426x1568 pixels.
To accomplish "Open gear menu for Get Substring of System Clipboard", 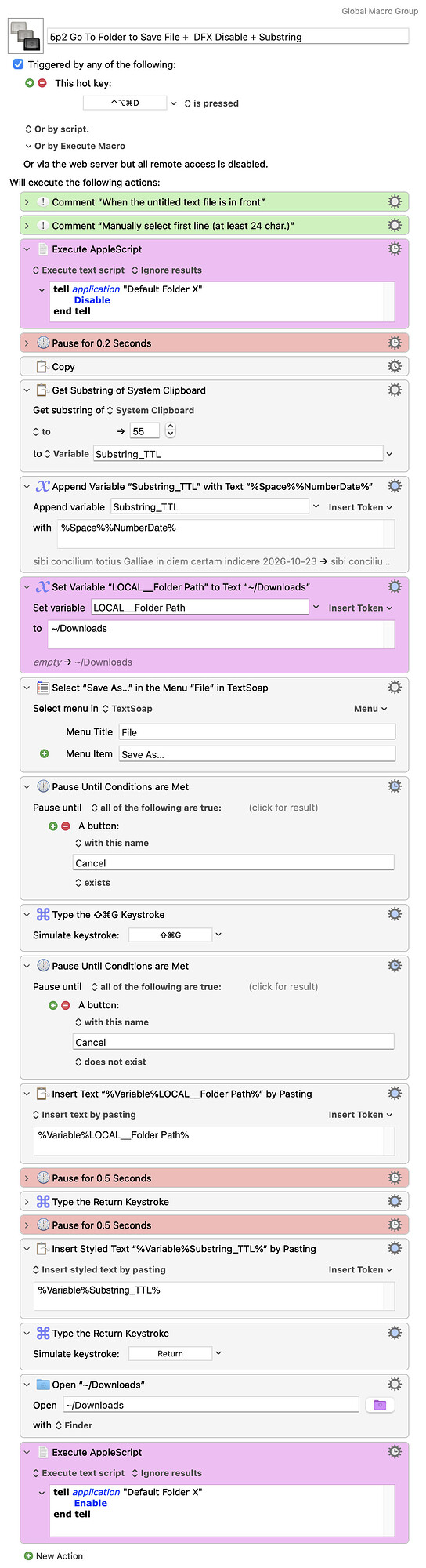I will [395, 390].
